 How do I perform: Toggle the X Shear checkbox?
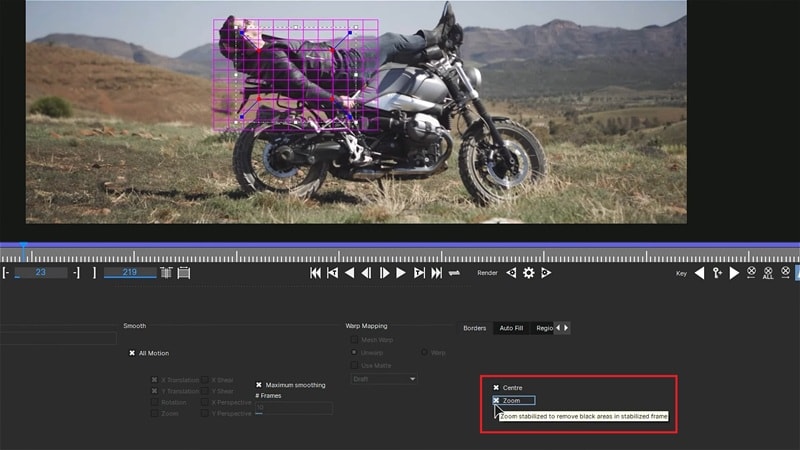[205, 380]
